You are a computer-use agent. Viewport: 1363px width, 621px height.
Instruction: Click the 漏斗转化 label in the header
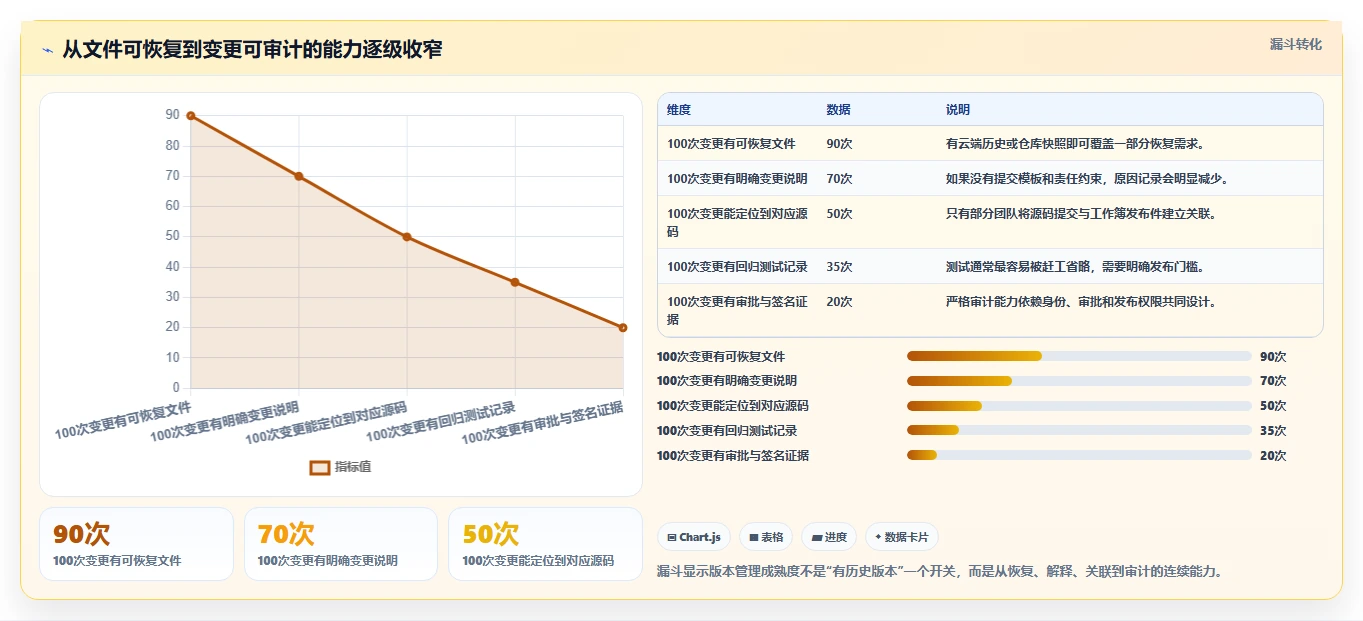pos(1296,44)
